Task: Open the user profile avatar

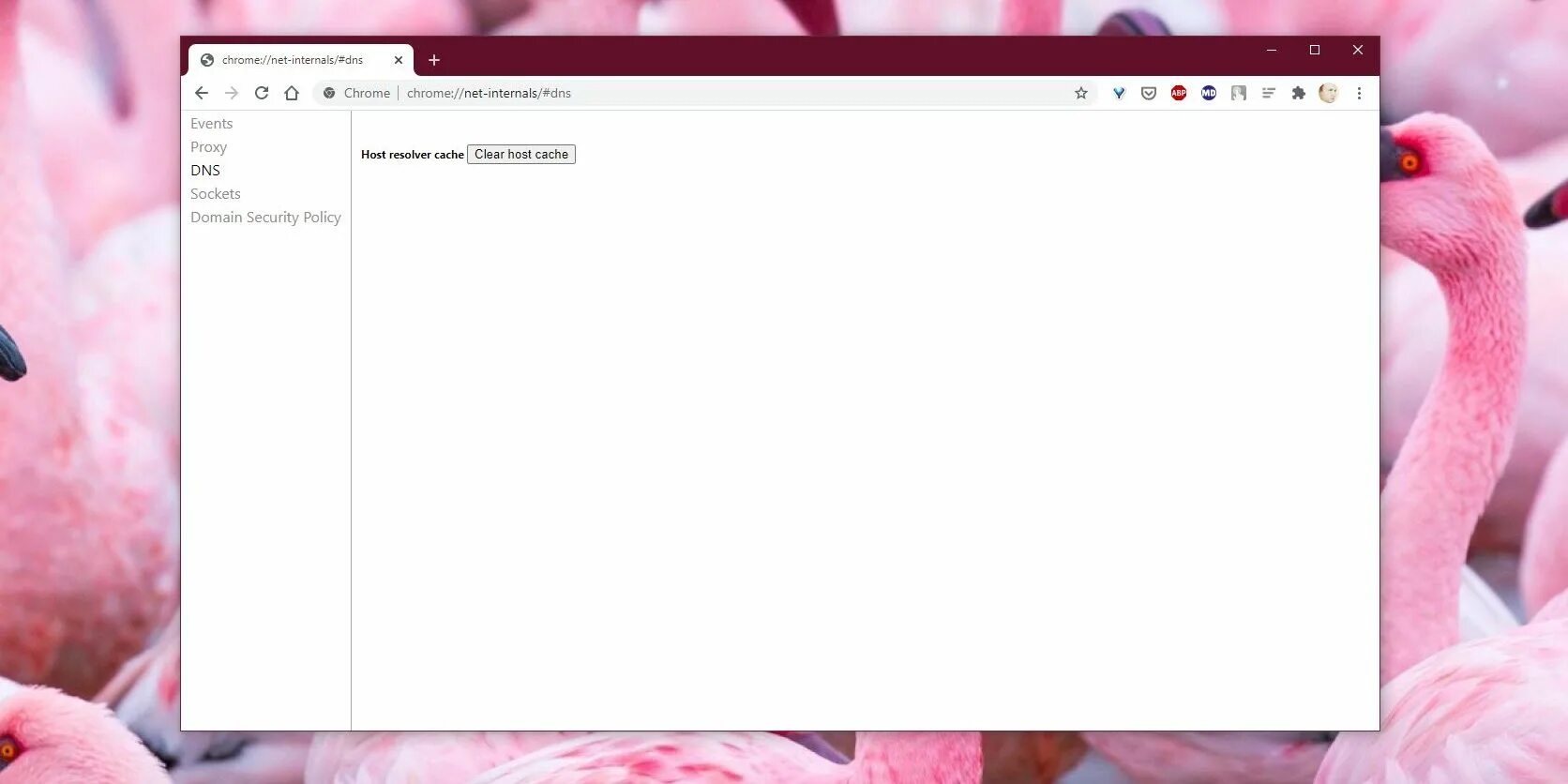Action: [x=1328, y=93]
